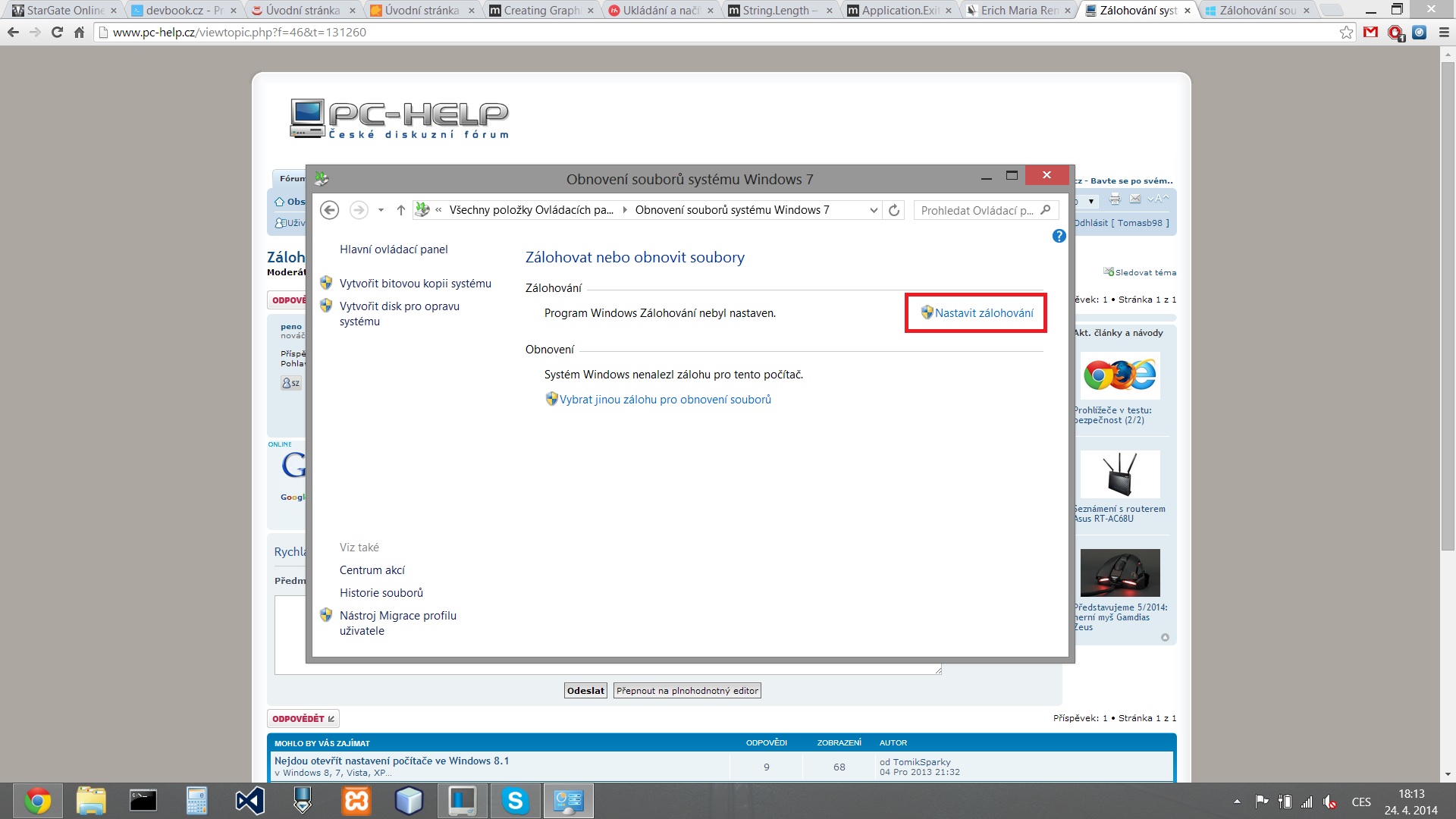This screenshot has width=1456, height=819.
Task: Open the recent locations dropdown arrow
Action: [381, 210]
